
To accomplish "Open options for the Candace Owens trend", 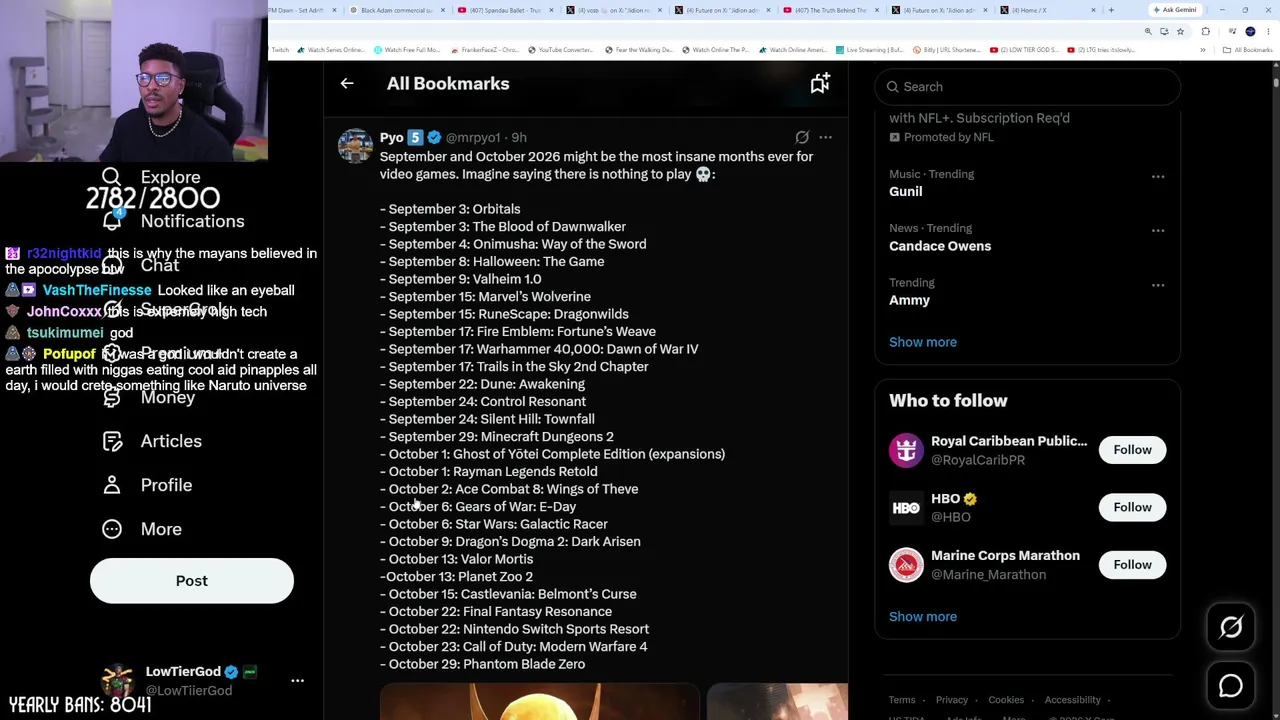I will [1158, 231].
